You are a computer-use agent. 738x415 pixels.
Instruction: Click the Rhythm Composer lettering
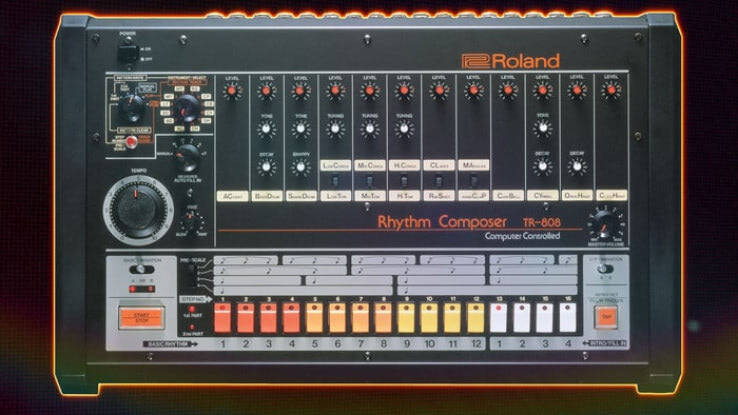[442, 222]
